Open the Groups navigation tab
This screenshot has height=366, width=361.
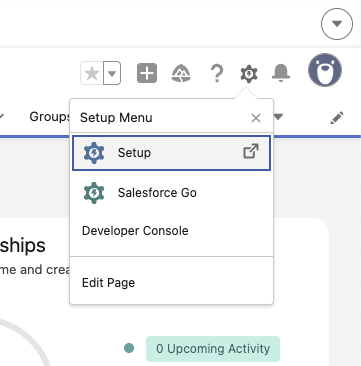[49, 117]
